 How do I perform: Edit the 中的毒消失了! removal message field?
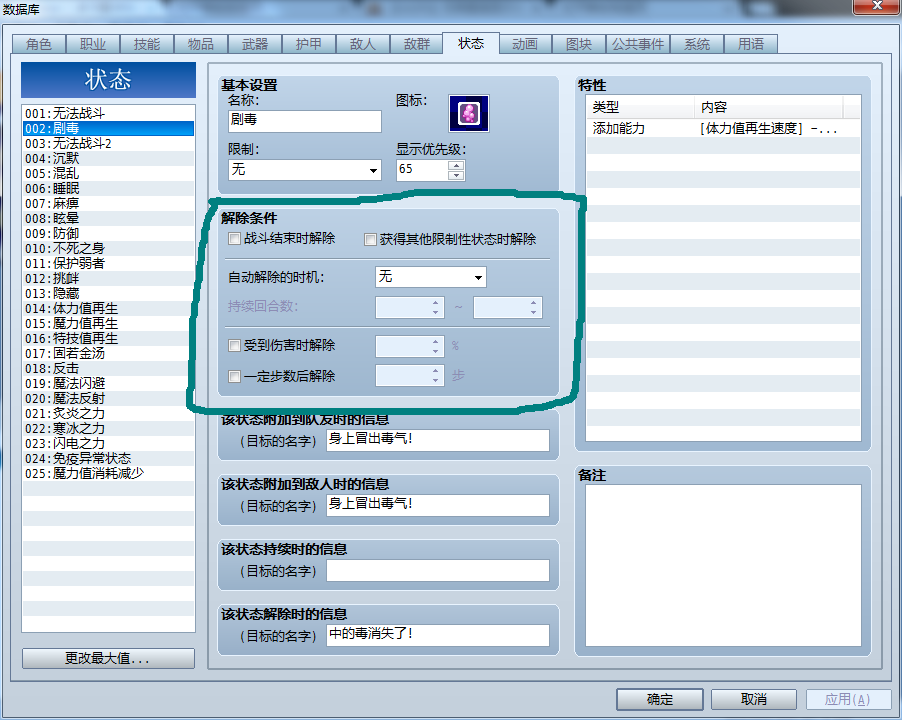click(438, 635)
